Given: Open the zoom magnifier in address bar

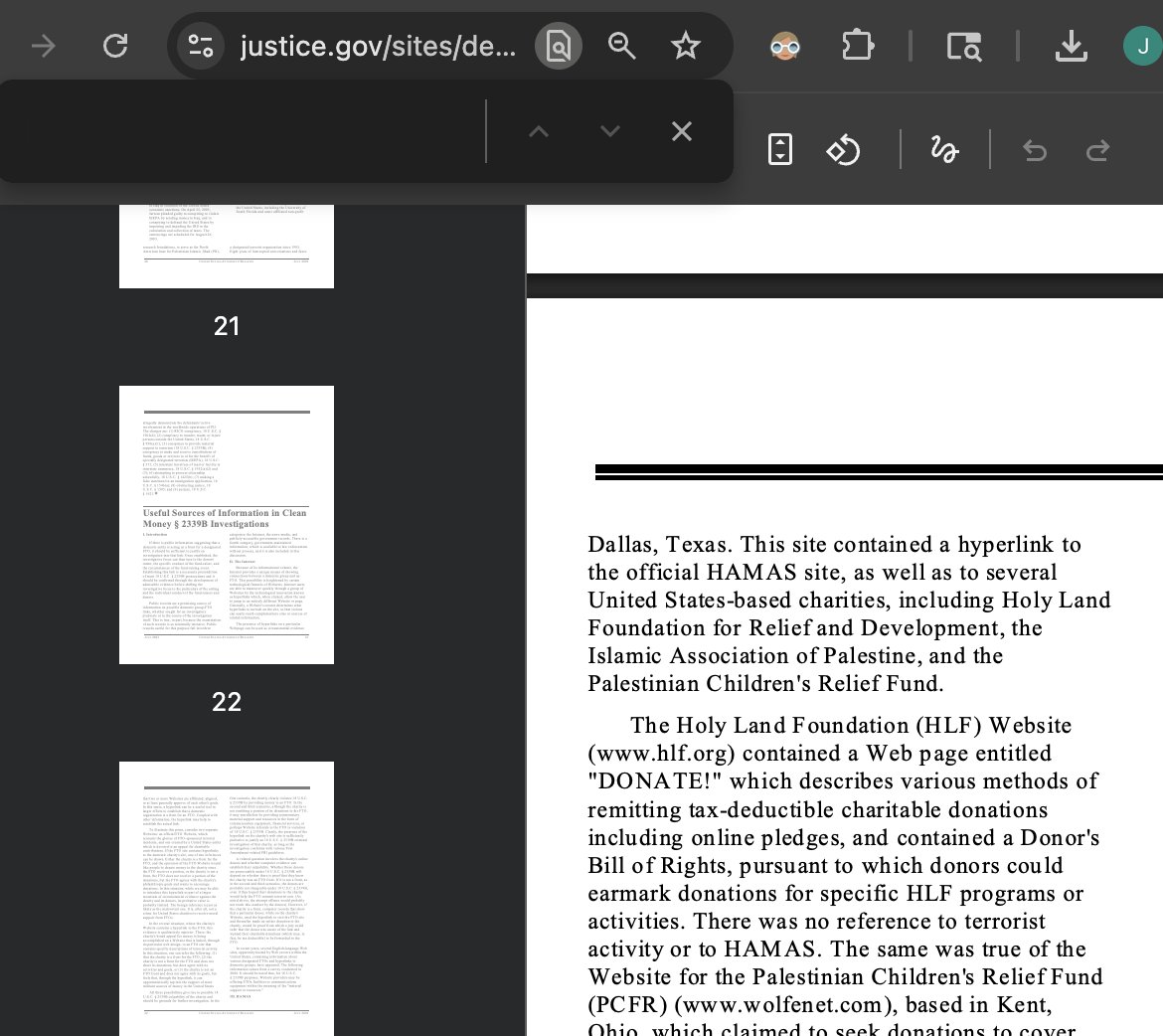Looking at the screenshot, I should pos(622,46).
